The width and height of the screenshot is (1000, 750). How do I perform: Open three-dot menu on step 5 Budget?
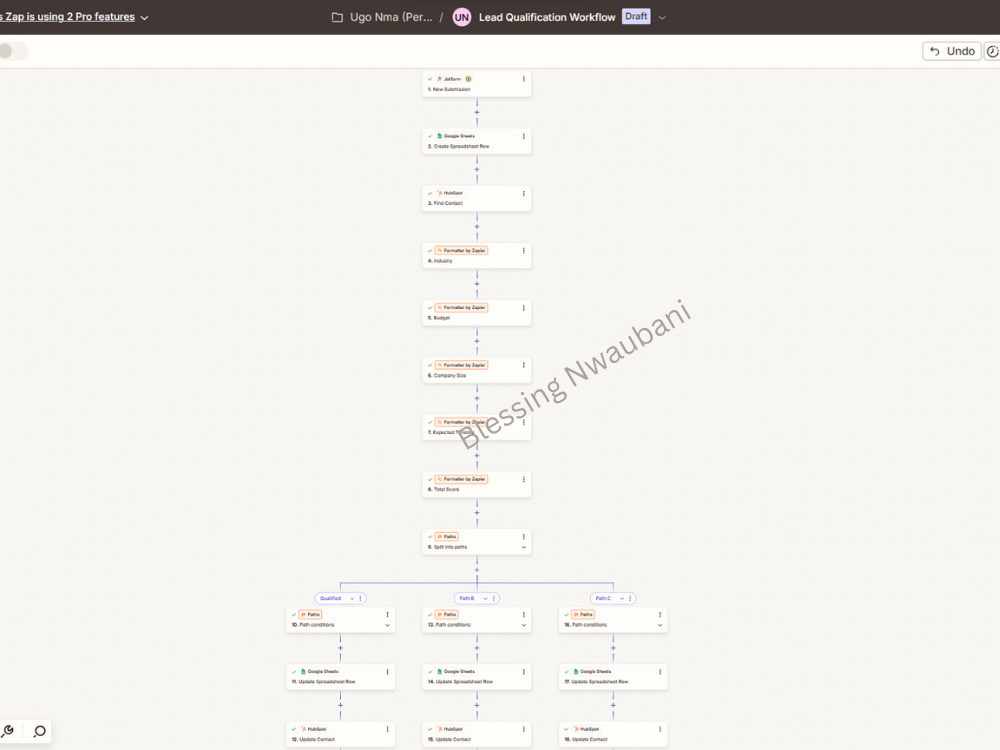tap(524, 307)
